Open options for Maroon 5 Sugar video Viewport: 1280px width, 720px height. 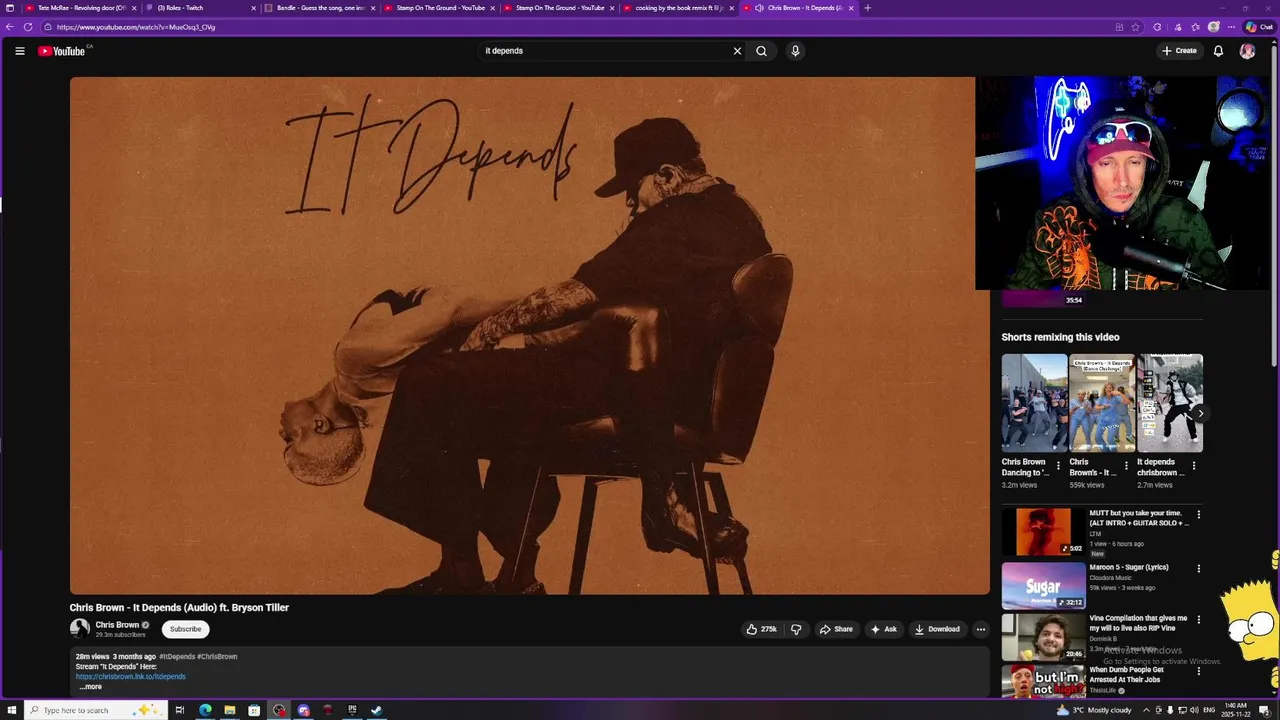[1198, 568]
